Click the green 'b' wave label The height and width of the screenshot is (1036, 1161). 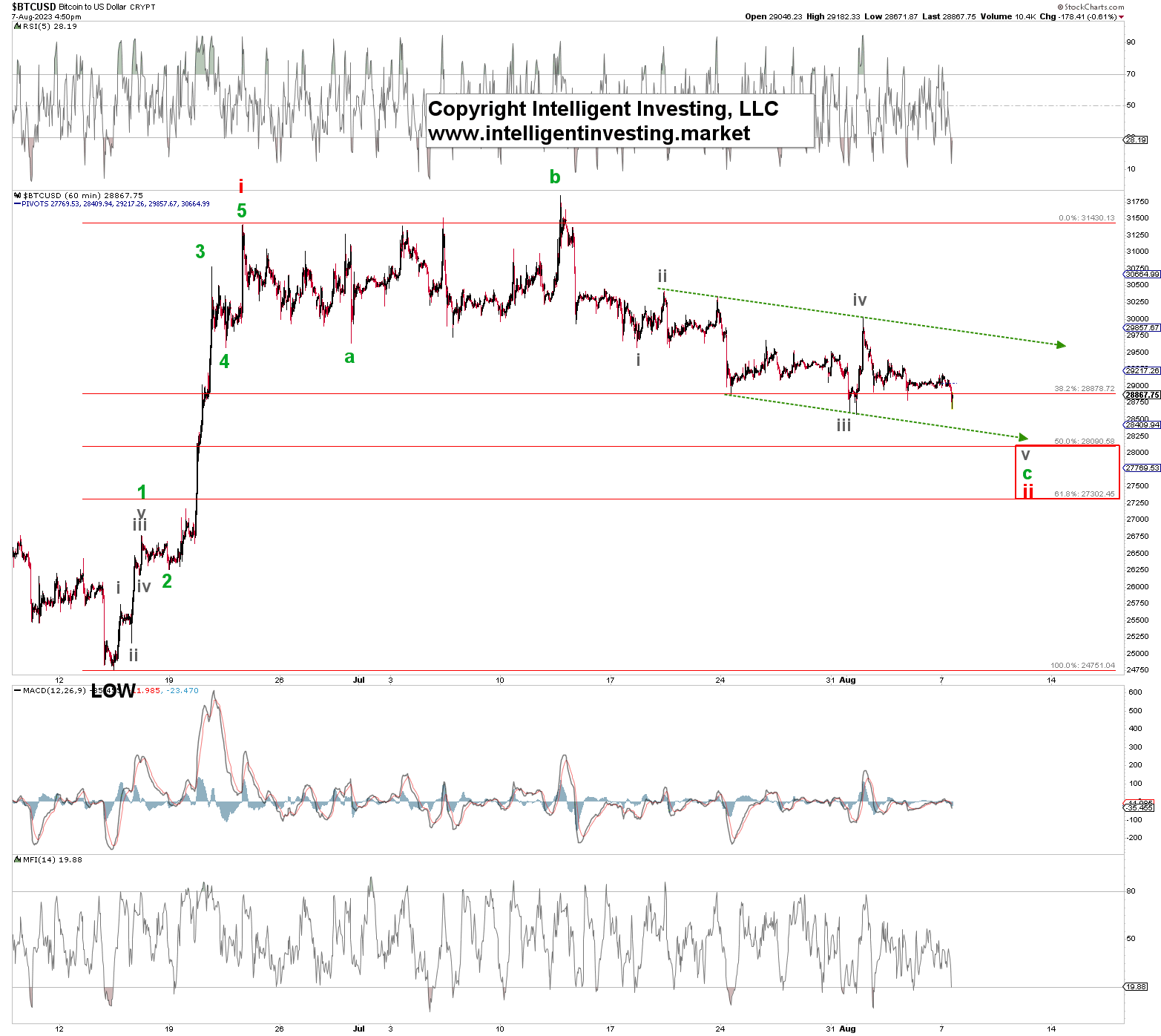(x=555, y=177)
